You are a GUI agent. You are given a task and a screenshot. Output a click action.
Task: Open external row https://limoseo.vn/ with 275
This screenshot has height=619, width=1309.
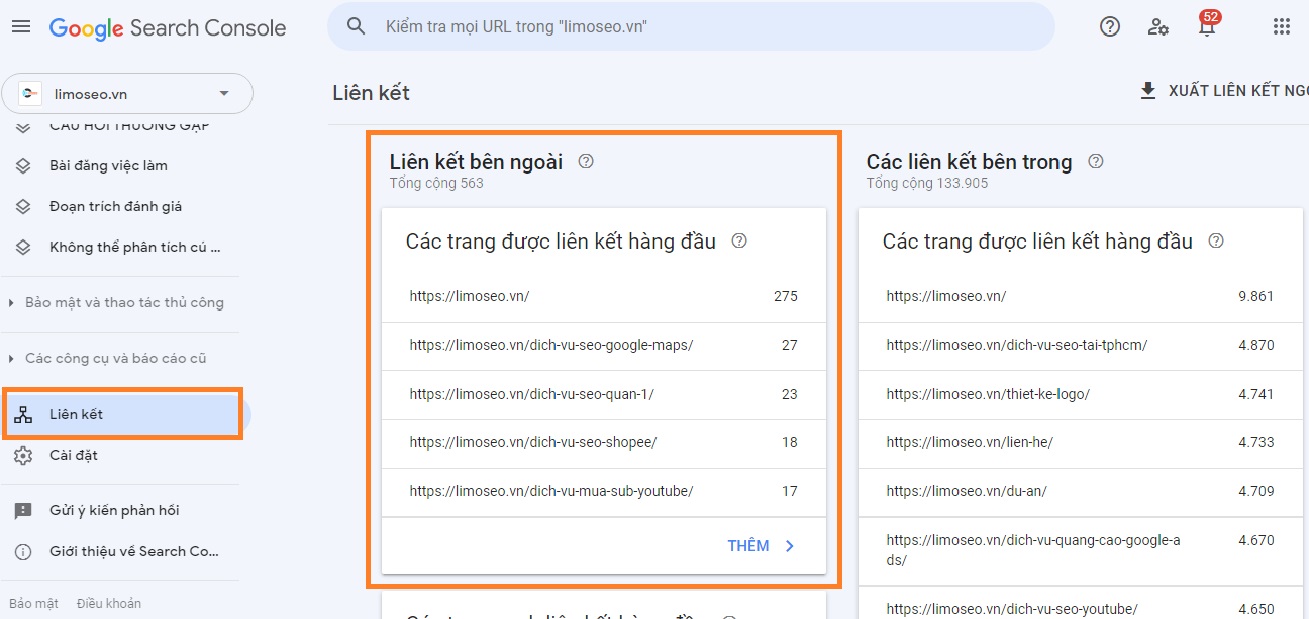point(604,296)
